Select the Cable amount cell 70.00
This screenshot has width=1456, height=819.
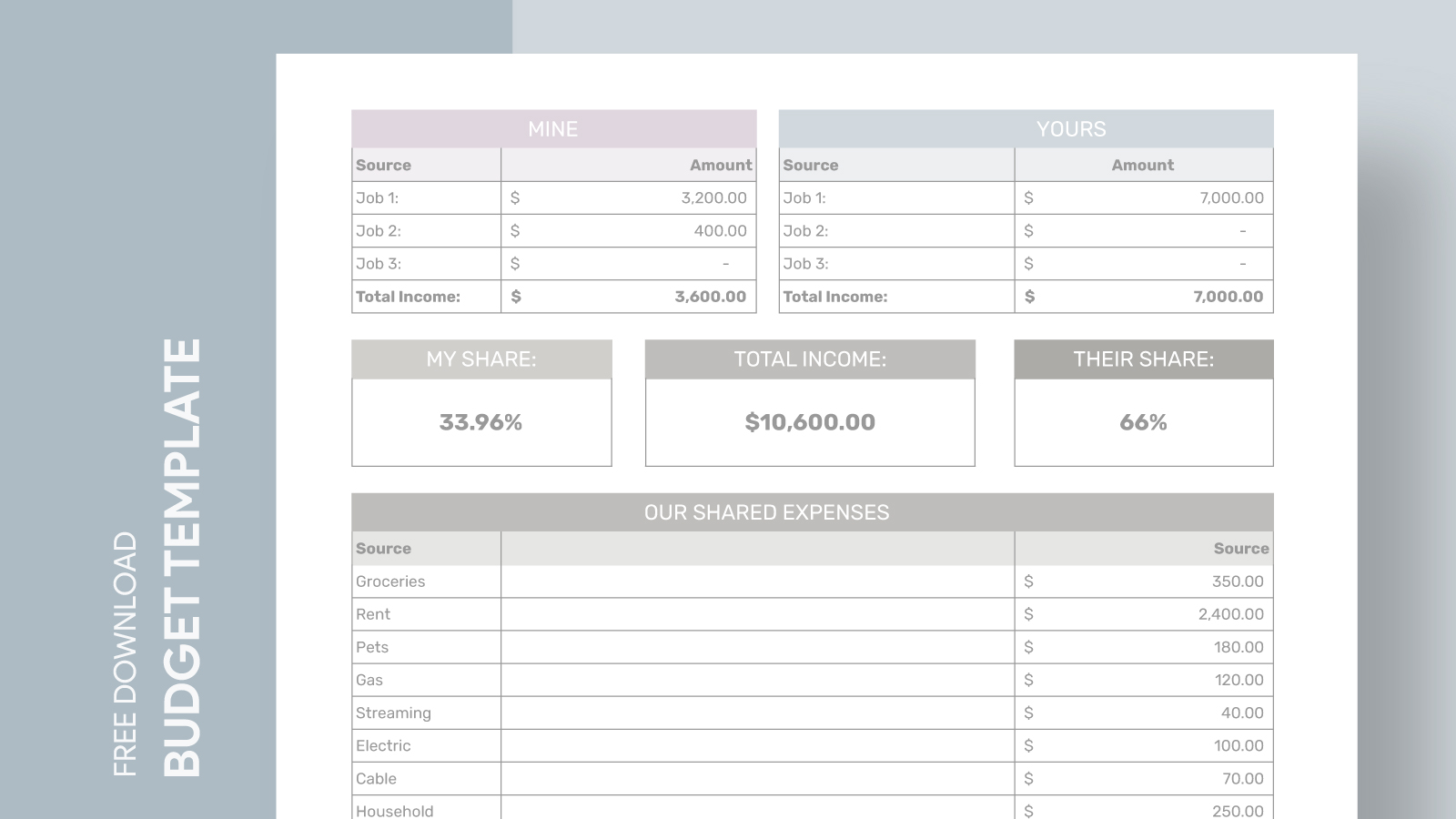1143,778
